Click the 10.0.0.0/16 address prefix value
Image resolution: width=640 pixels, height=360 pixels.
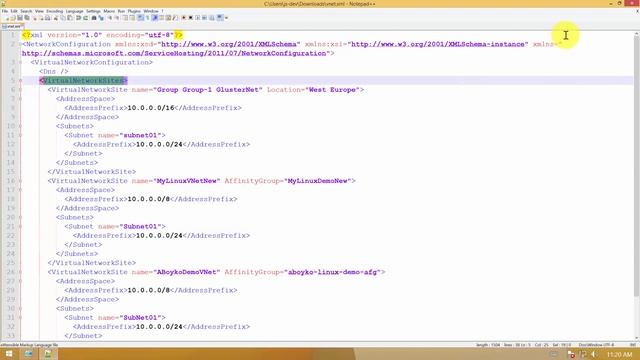(x=151, y=108)
